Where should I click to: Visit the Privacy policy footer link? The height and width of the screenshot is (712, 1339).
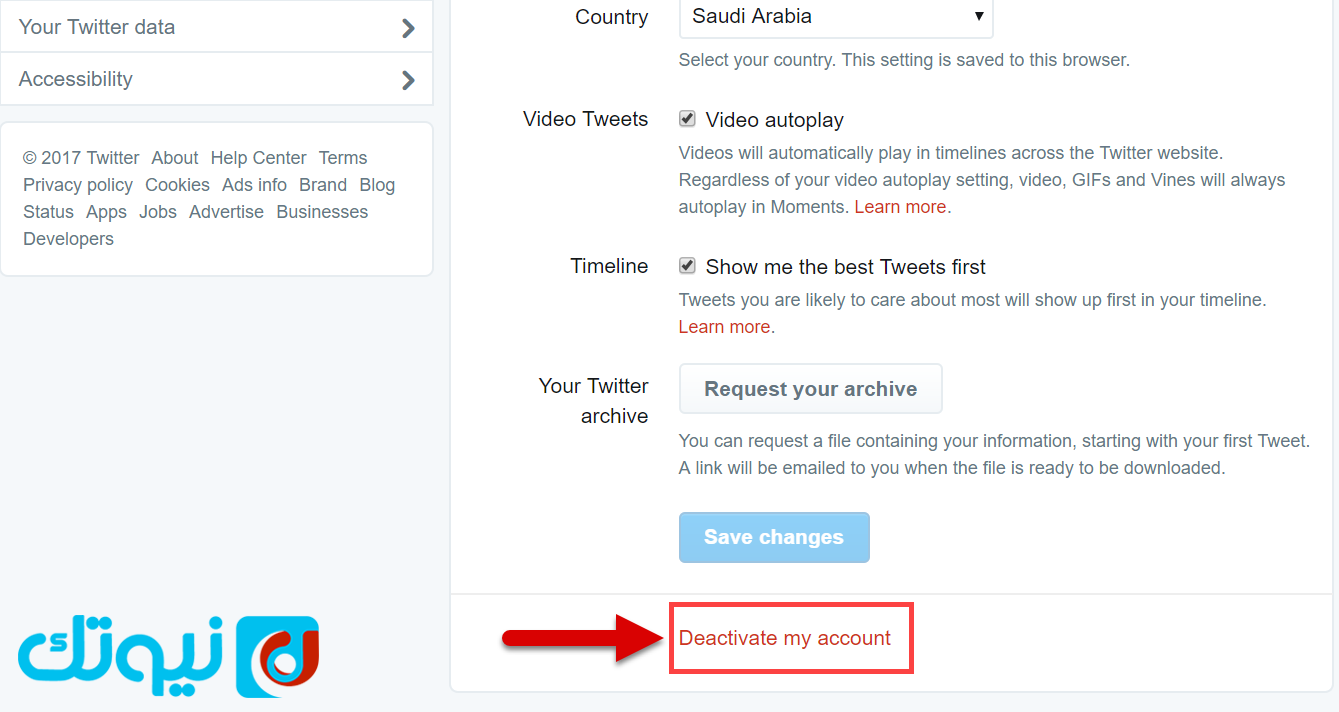pyautogui.click(x=78, y=185)
